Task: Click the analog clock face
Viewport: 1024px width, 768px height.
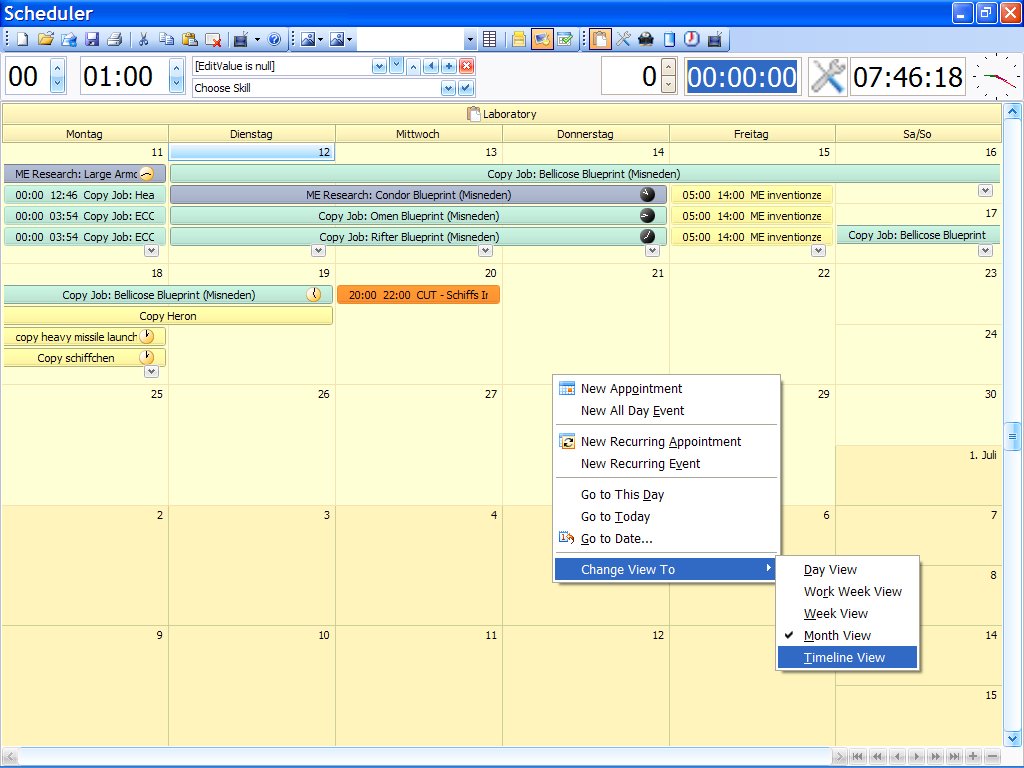Action: click(x=997, y=76)
